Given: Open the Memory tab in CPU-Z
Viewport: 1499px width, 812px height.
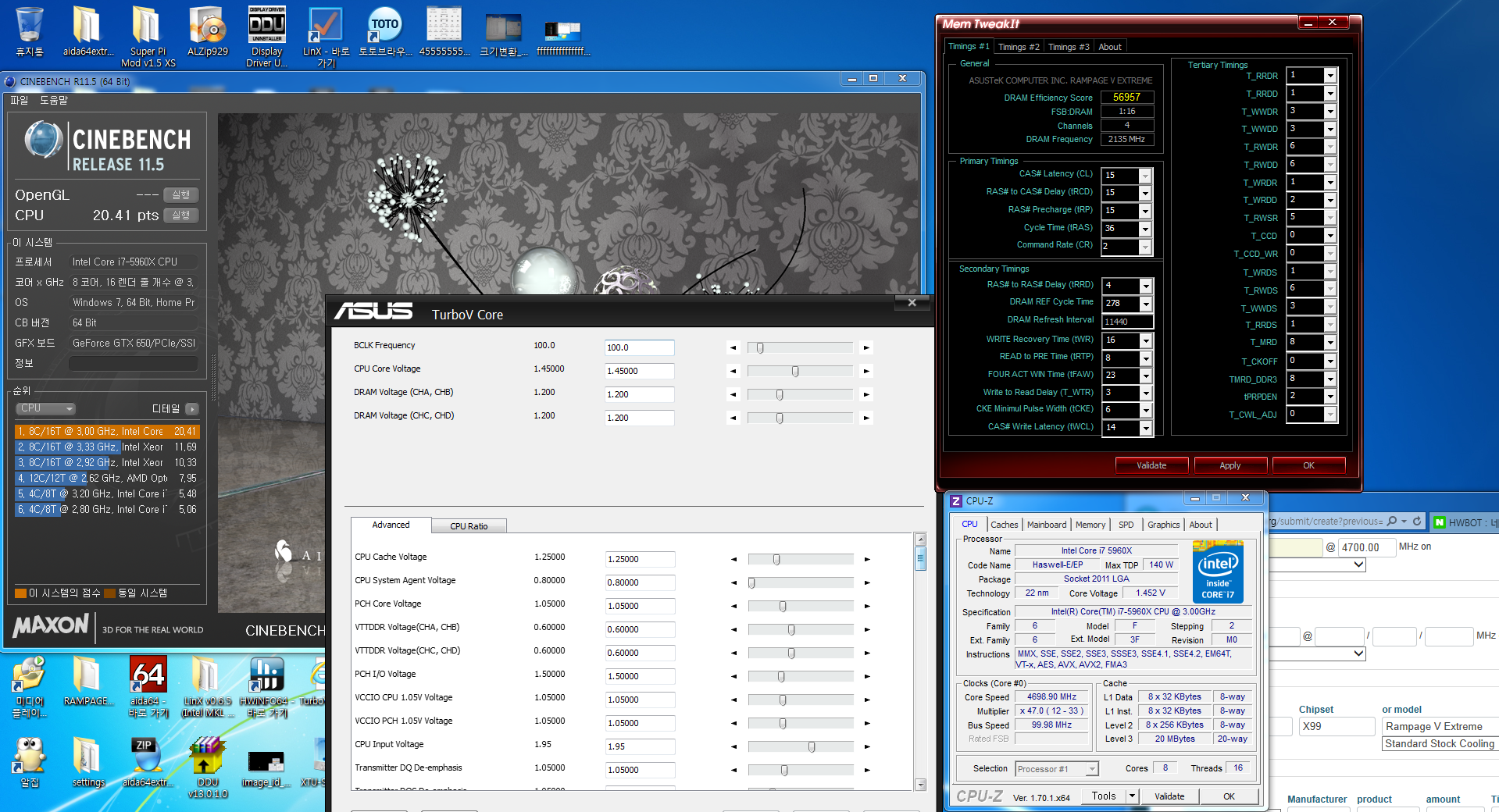Looking at the screenshot, I should [1090, 525].
